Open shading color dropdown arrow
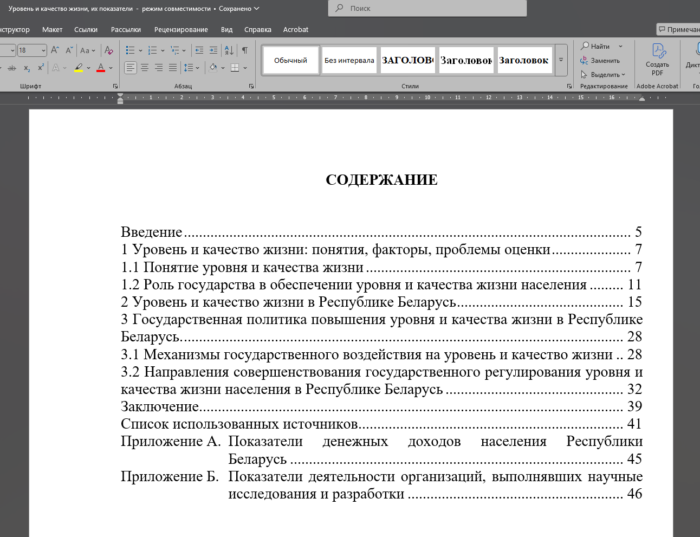 pos(223,68)
